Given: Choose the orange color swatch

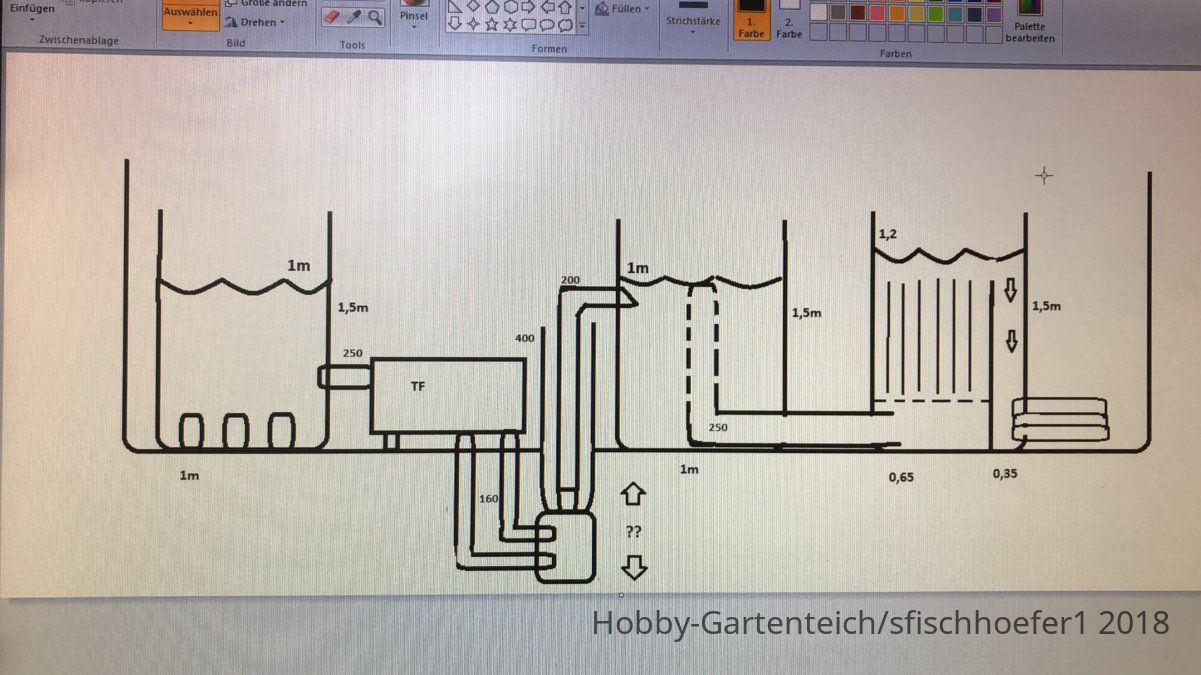Looking at the screenshot, I should click(896, 13).
